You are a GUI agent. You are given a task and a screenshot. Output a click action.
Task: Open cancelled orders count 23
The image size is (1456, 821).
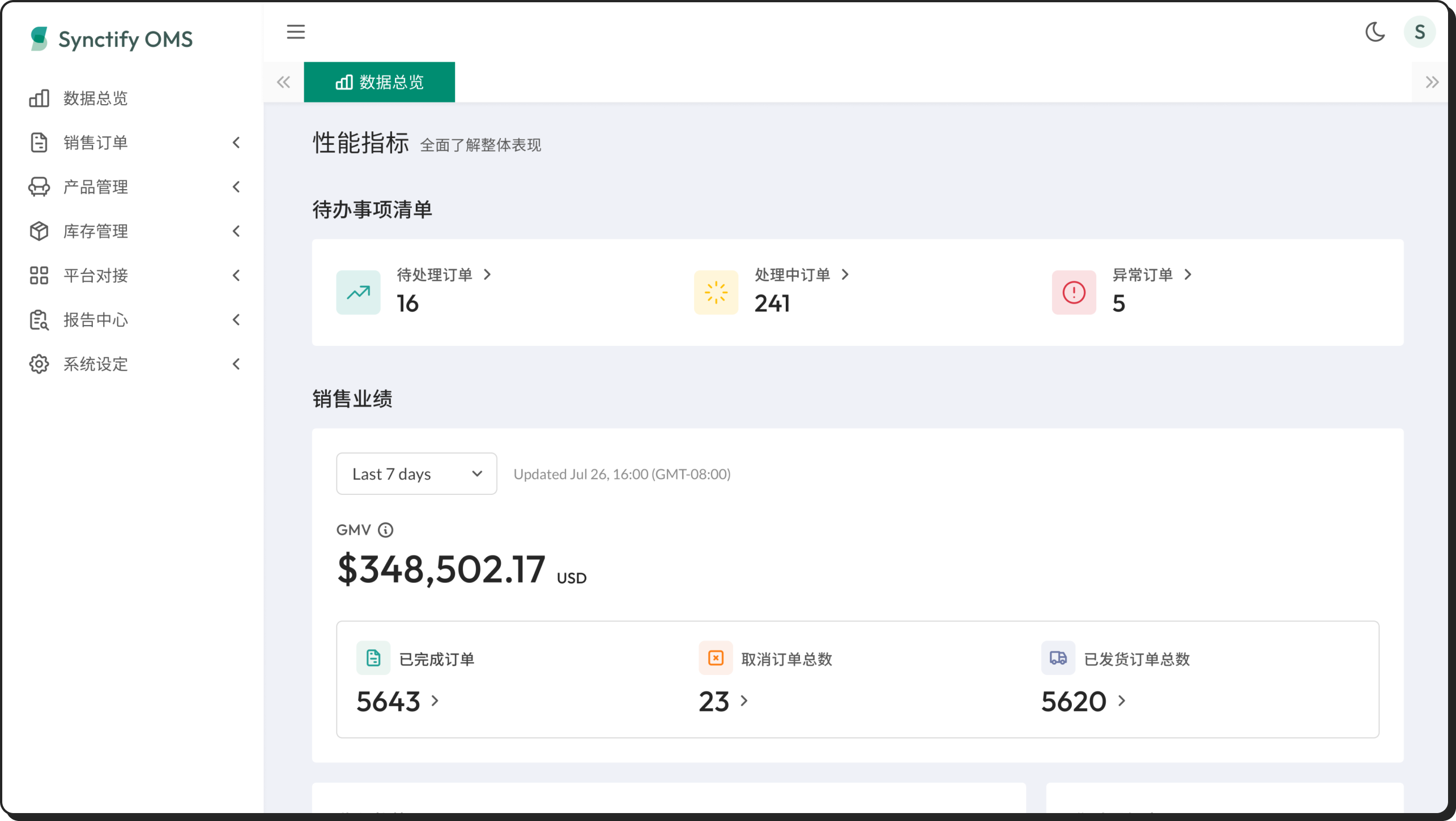[x=714, y=702]
